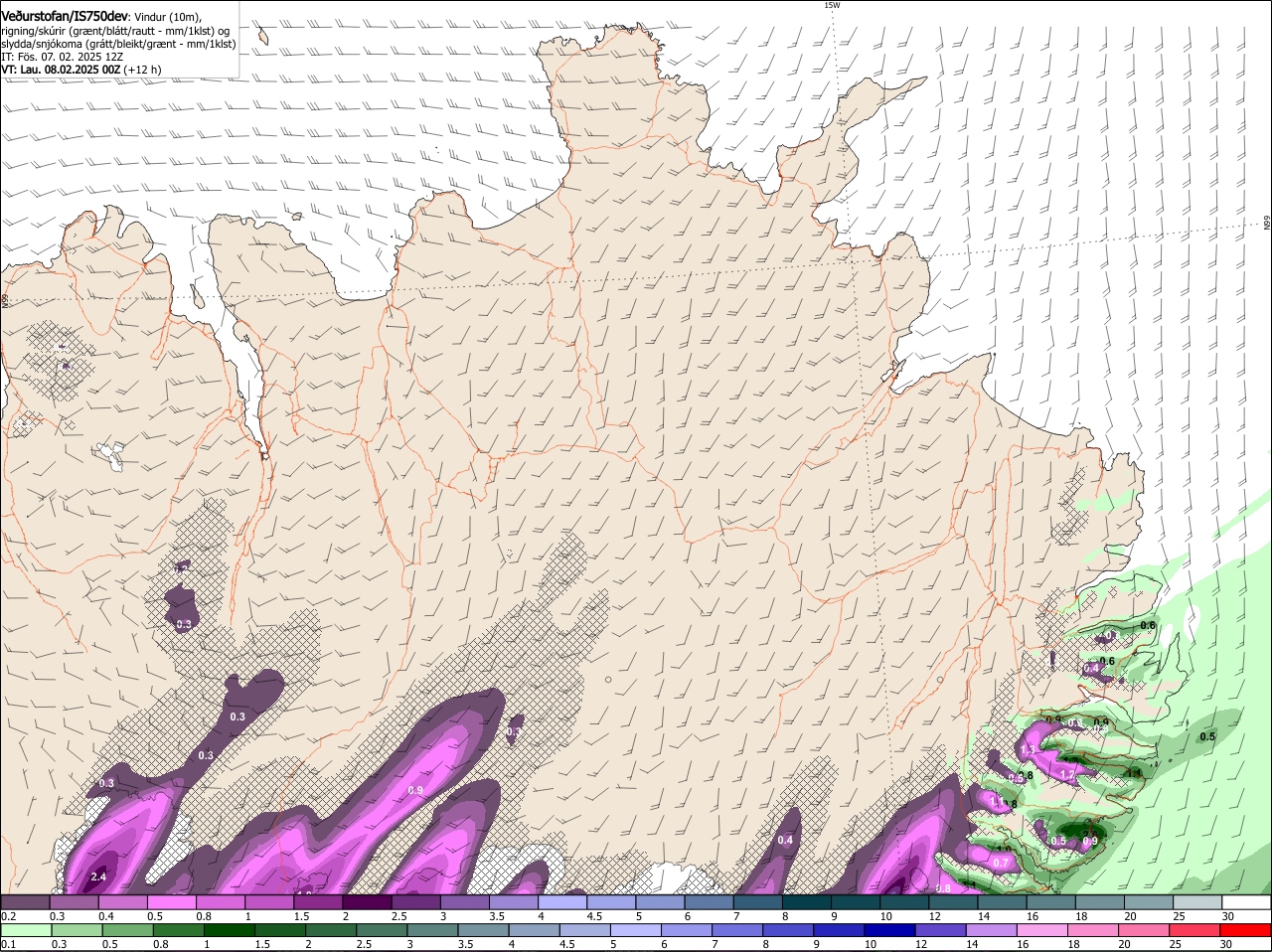Select the VT: Lau. 08.02.2025 00Z (+12 h) line
1272x952 pixels.
(80, 70)
